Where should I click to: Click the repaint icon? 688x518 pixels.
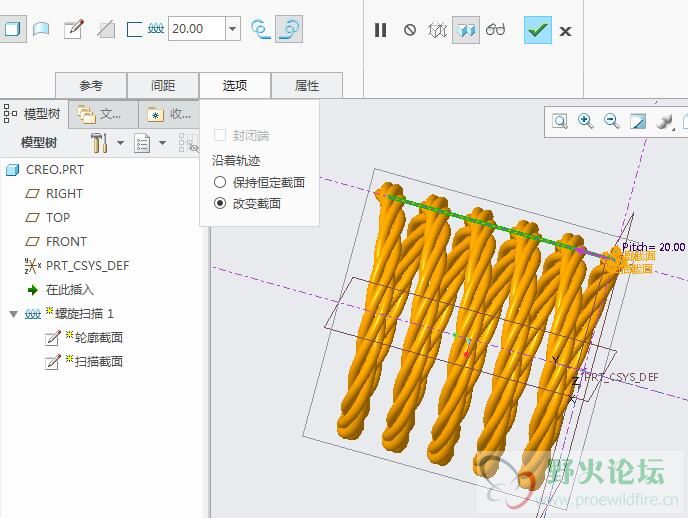(638, 121)
